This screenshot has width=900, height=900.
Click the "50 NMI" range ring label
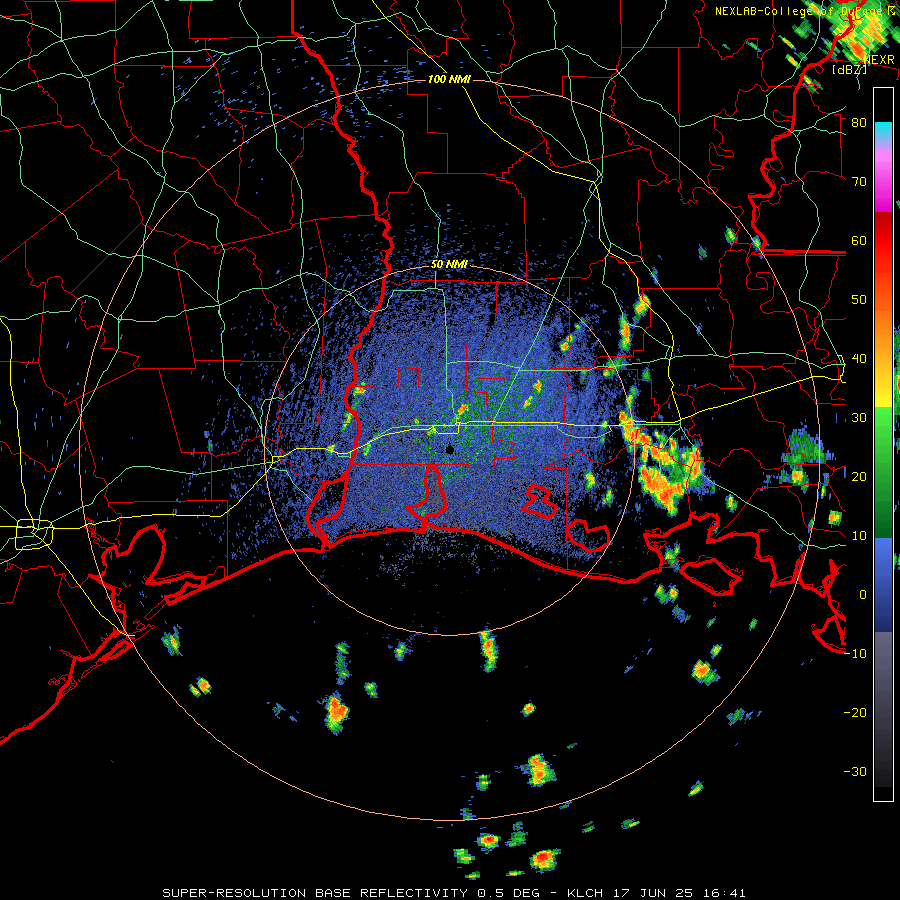pos(449,265)
